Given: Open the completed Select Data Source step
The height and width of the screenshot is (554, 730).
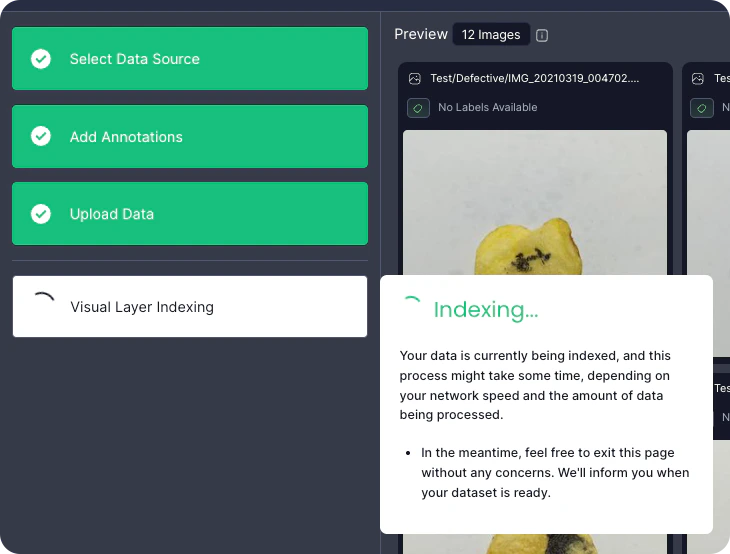Looking at the screenshot, I should click(190, 59).
